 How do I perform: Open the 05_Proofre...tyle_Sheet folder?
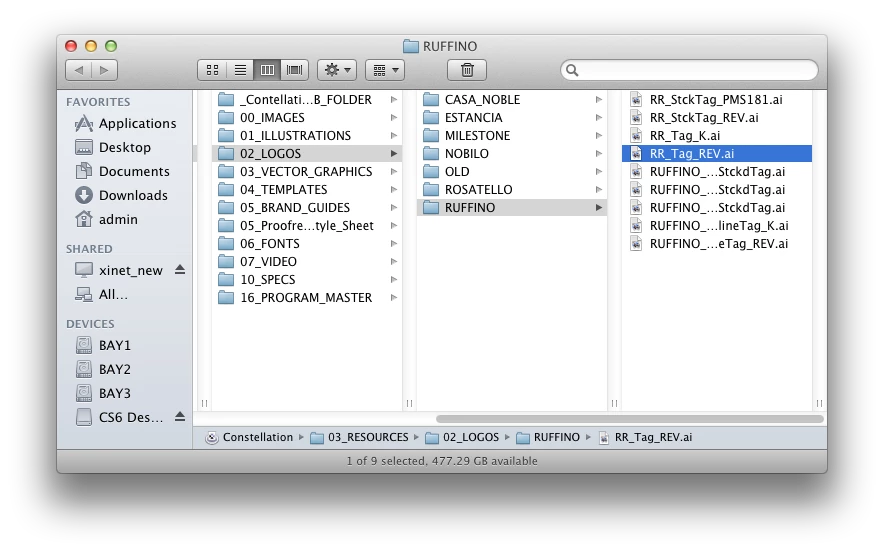click(x=307, y=226)
